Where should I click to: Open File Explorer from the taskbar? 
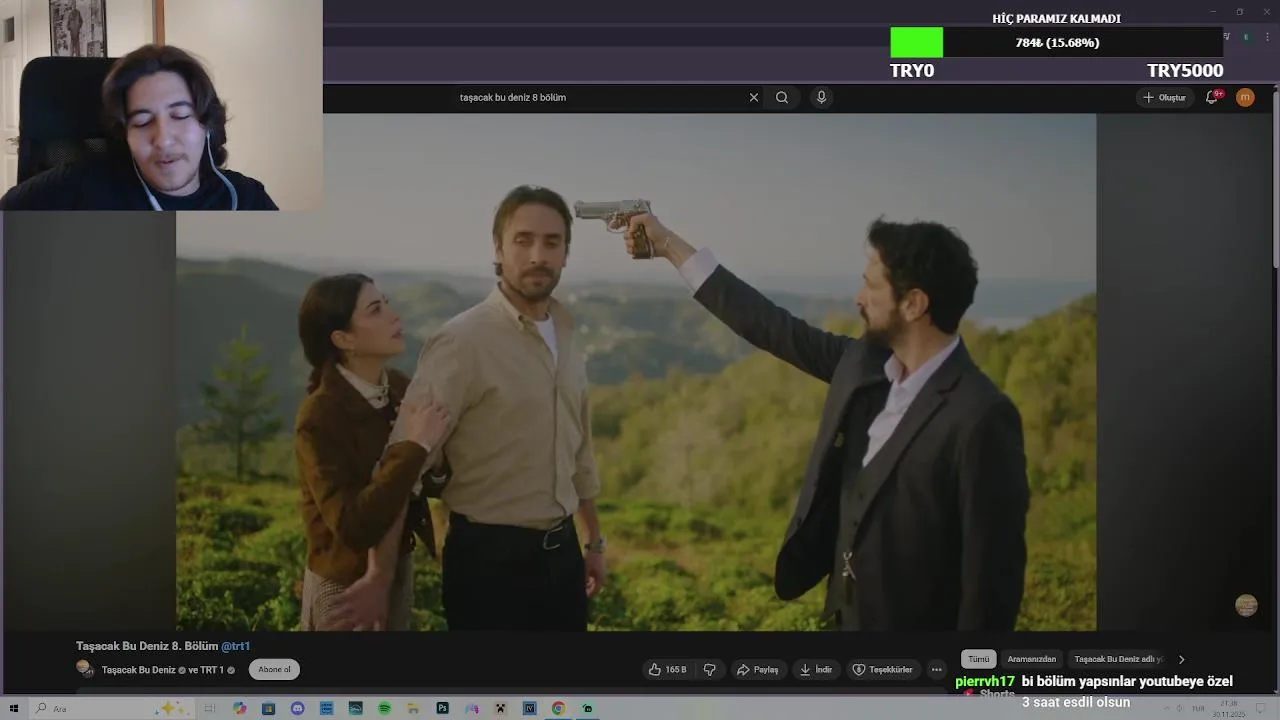[413, 708]
